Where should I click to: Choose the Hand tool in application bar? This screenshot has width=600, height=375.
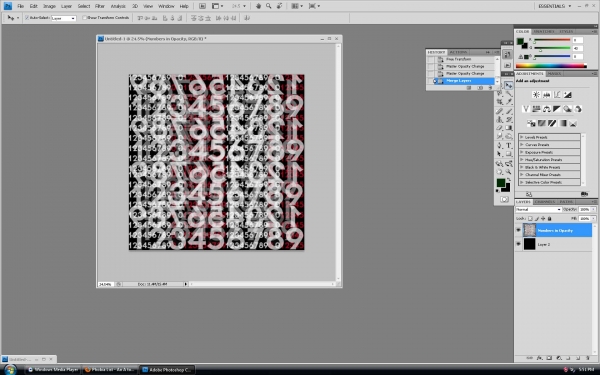[x=258, y=6]
